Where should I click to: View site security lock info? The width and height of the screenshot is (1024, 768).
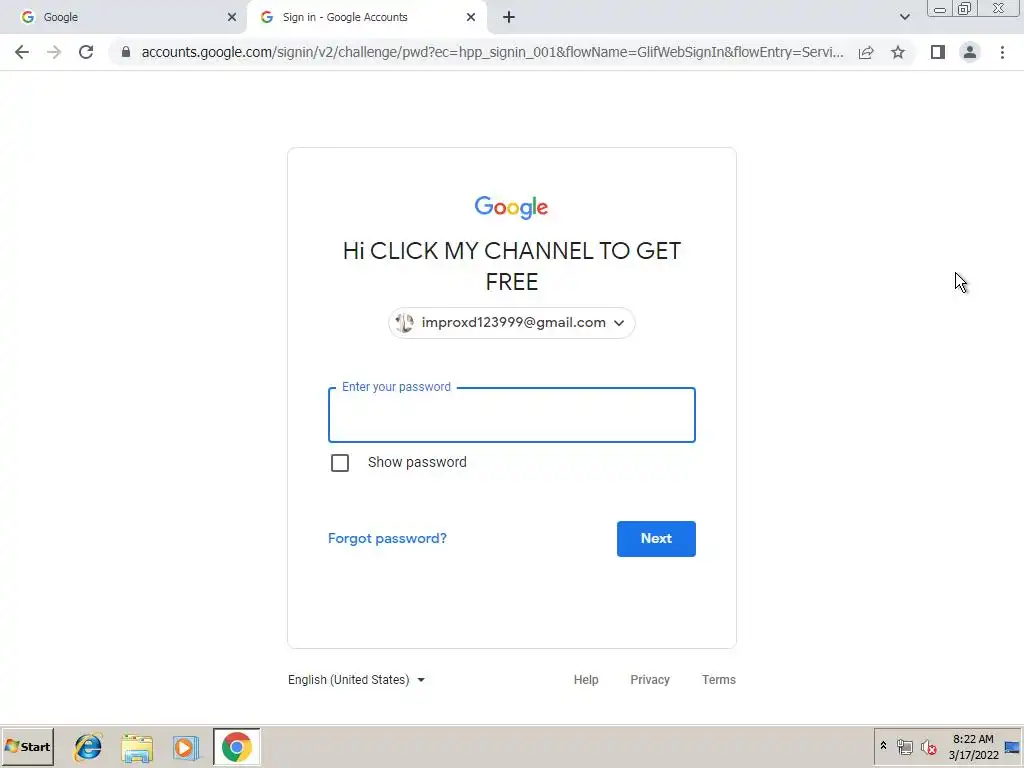(126, 52)
